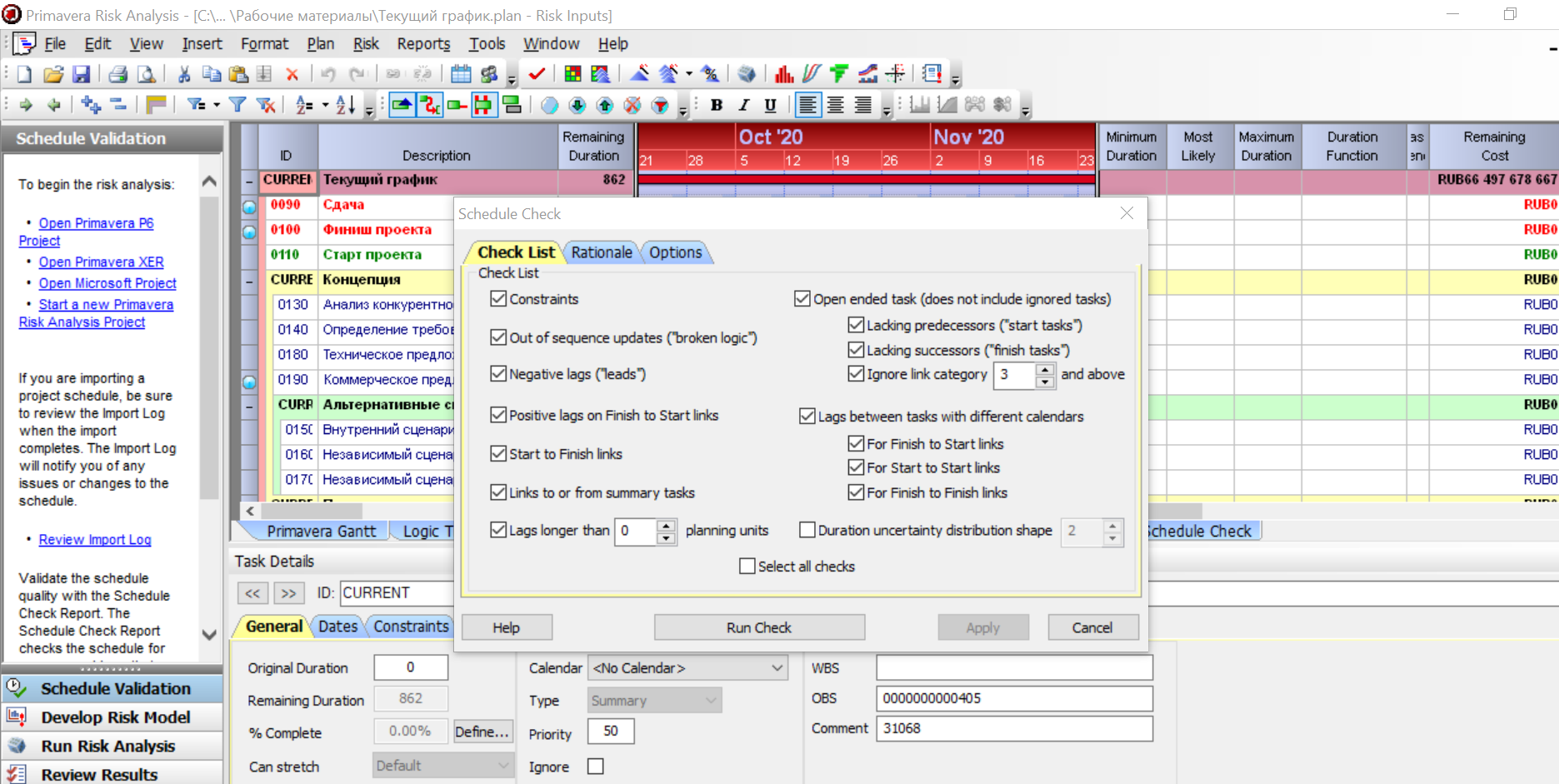1559x784 pixels.
Task: Uncheck the Constraints checkbox
Action: (x=498, y=298)
